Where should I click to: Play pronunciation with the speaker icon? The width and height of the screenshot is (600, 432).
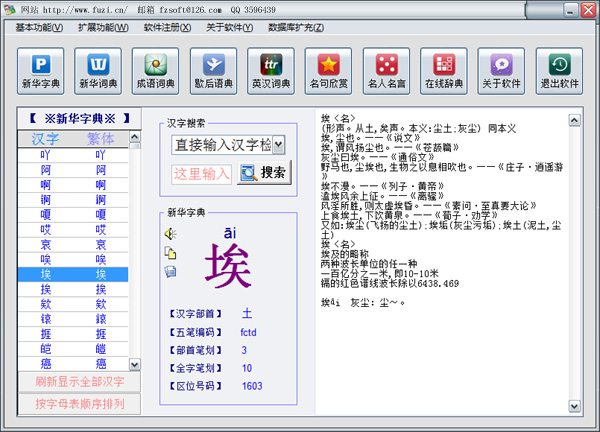coord(170,234)
